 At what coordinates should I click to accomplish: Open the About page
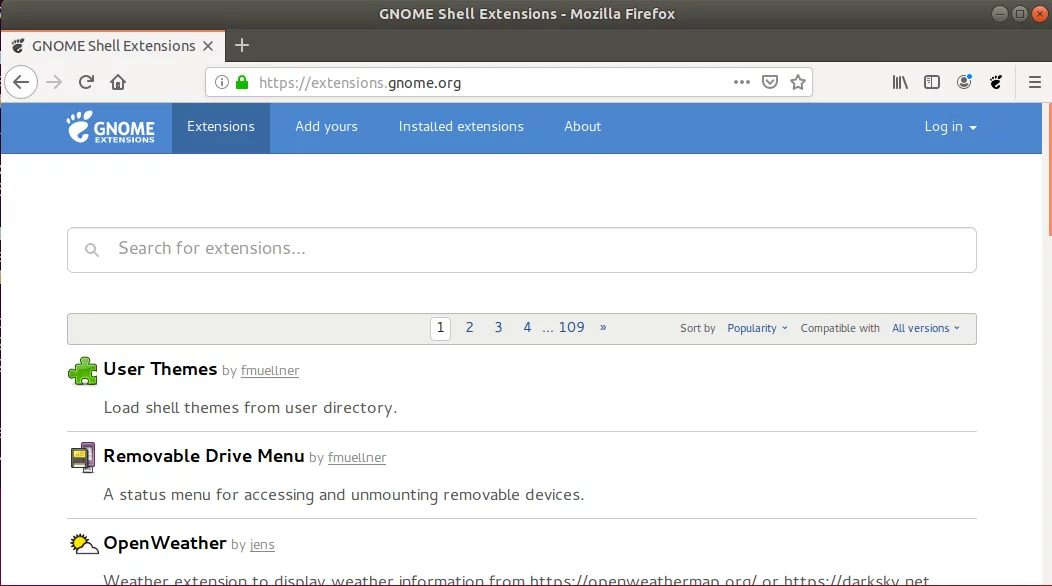point(582,127)
